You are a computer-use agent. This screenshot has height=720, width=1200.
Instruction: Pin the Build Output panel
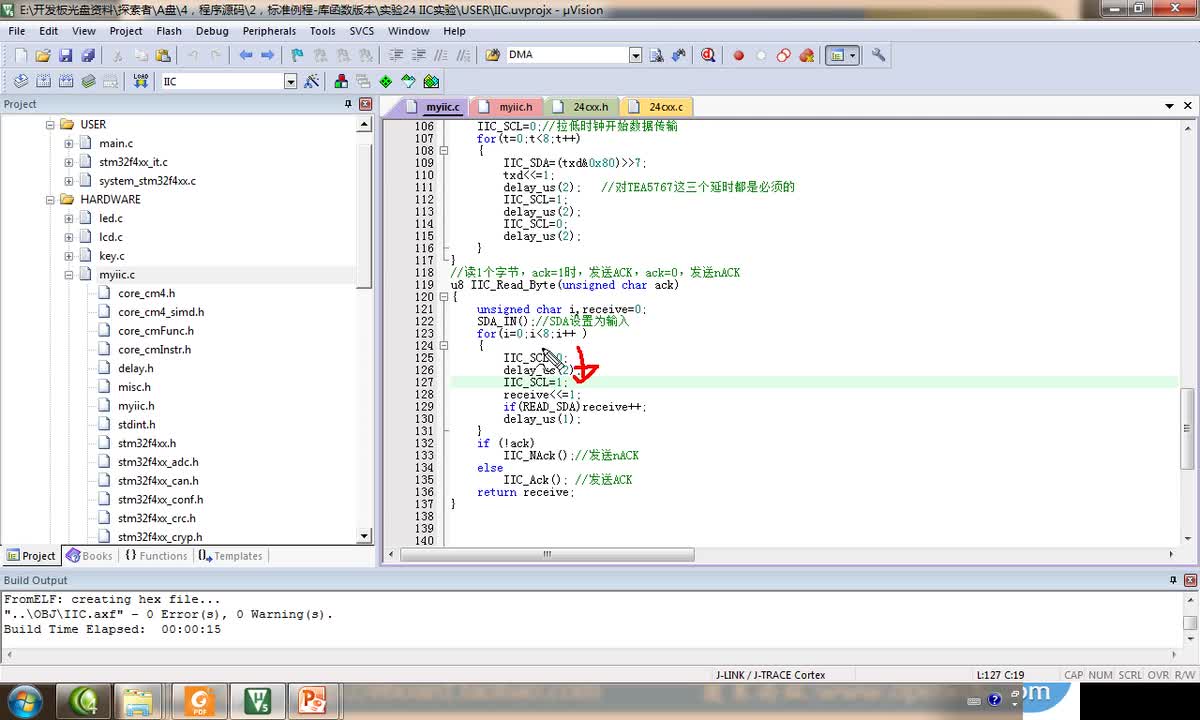point(1173,580)
